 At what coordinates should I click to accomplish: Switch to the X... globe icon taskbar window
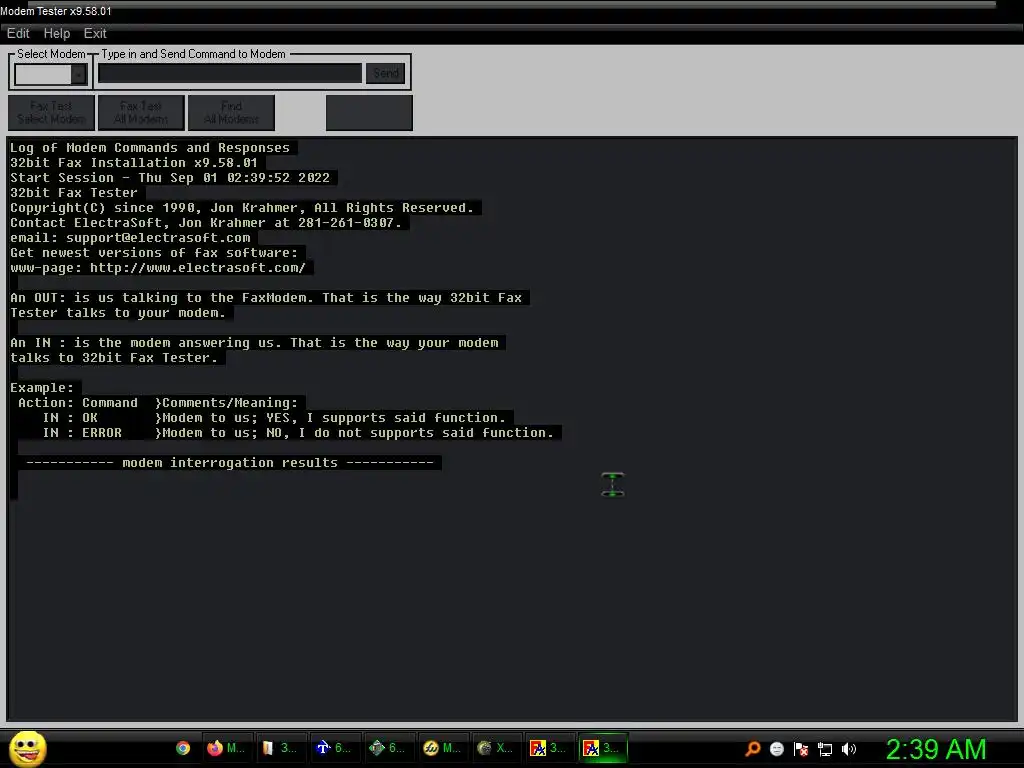(x=495, y=748)
